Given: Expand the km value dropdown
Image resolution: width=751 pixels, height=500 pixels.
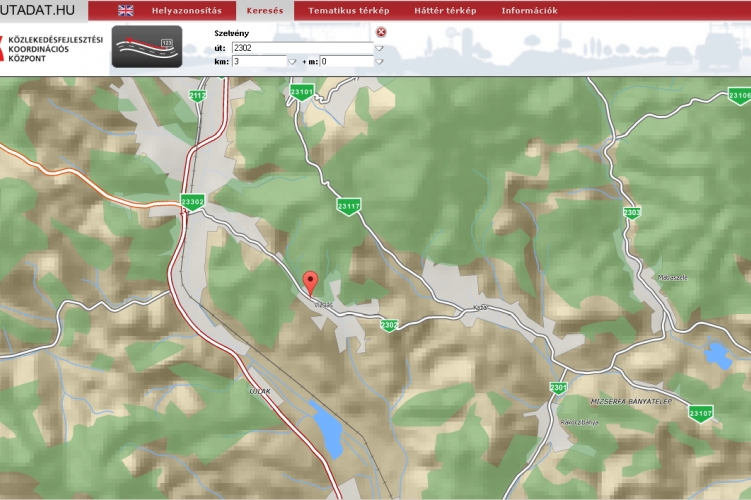Looking at the screenshot, I should [x=292, y=61].
